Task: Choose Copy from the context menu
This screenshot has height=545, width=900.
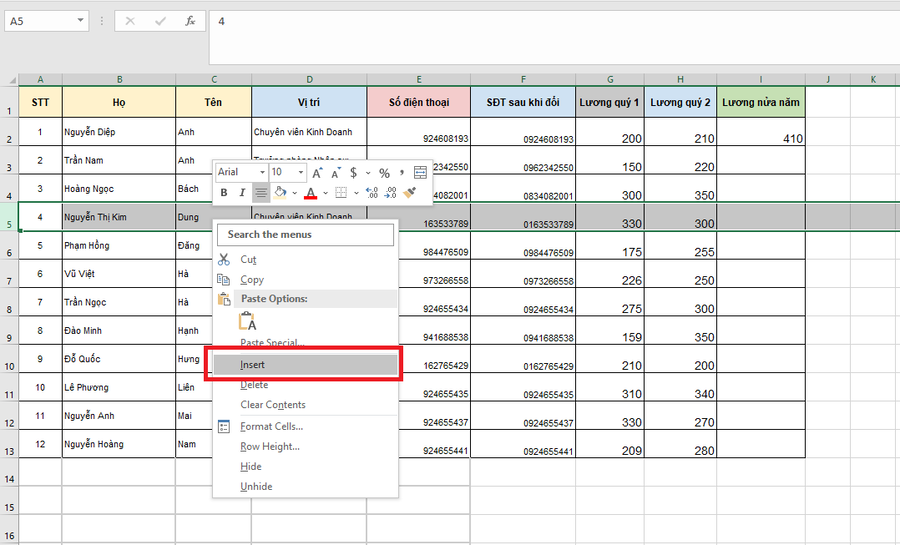Action: 305,279
